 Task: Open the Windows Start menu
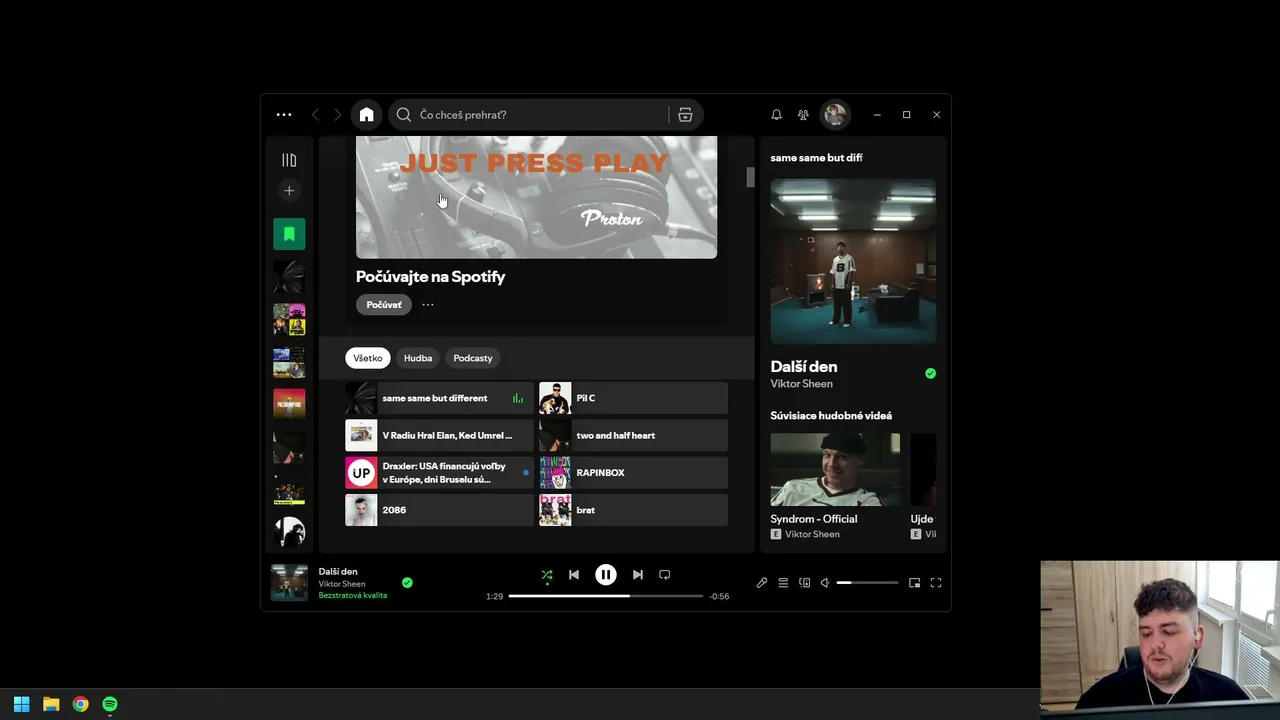(x=21, y=704)
